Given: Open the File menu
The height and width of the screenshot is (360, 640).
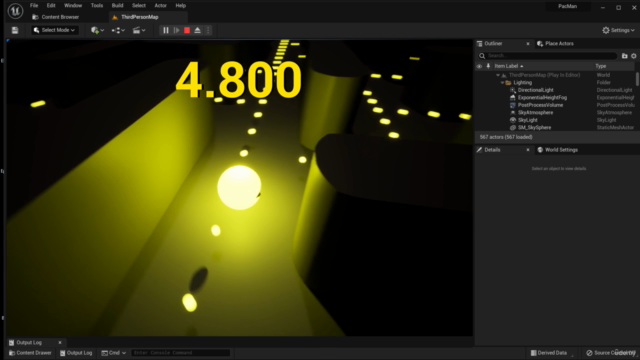Looking at the screenshot, I should pos(34,6).
